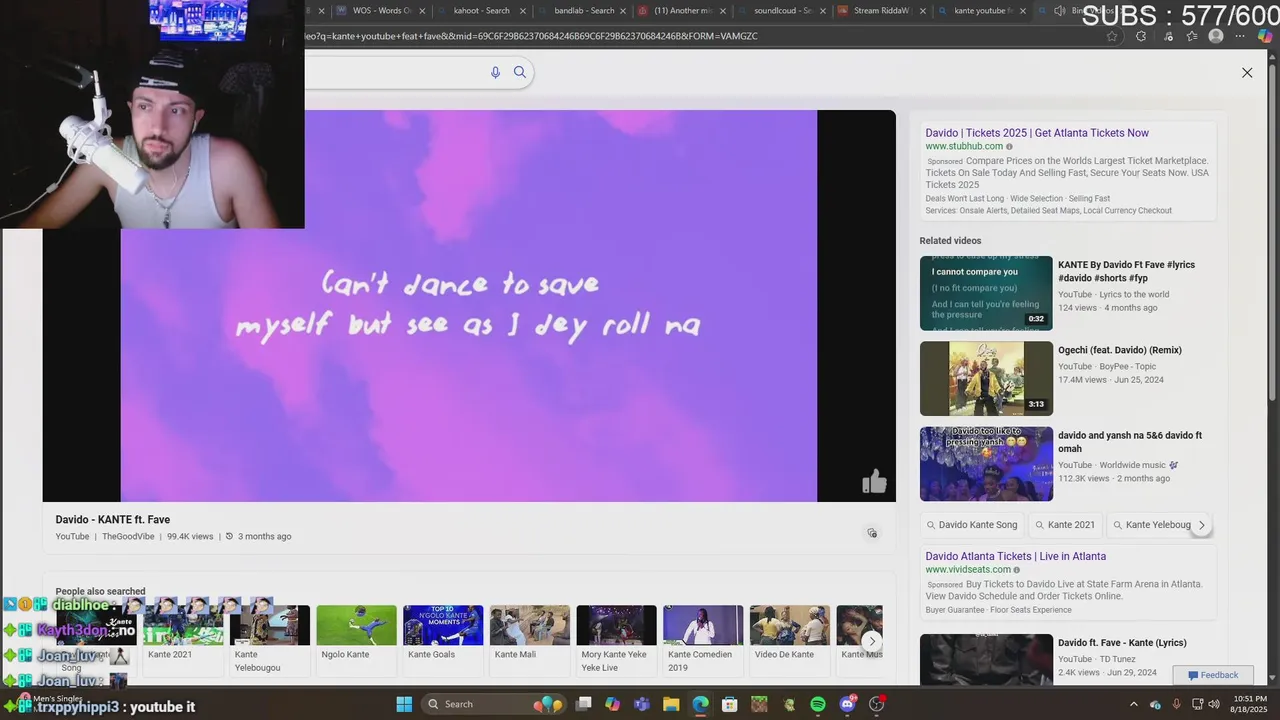Image resolution: width=1280 pixels, height=720 pixels.
Task: Click the browser address bar URL
Action: pos(531,36)
